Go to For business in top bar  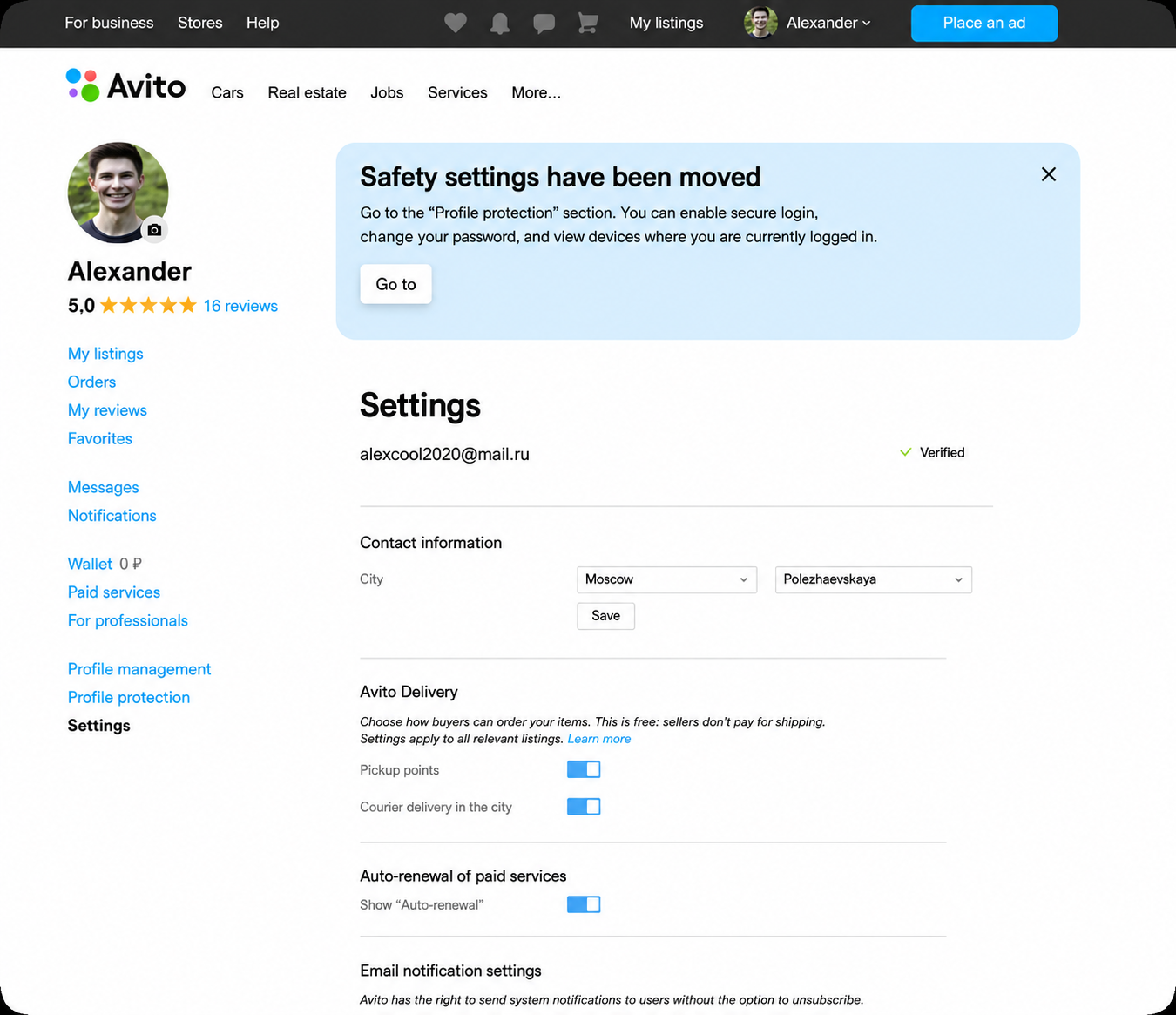click(109, 23)
